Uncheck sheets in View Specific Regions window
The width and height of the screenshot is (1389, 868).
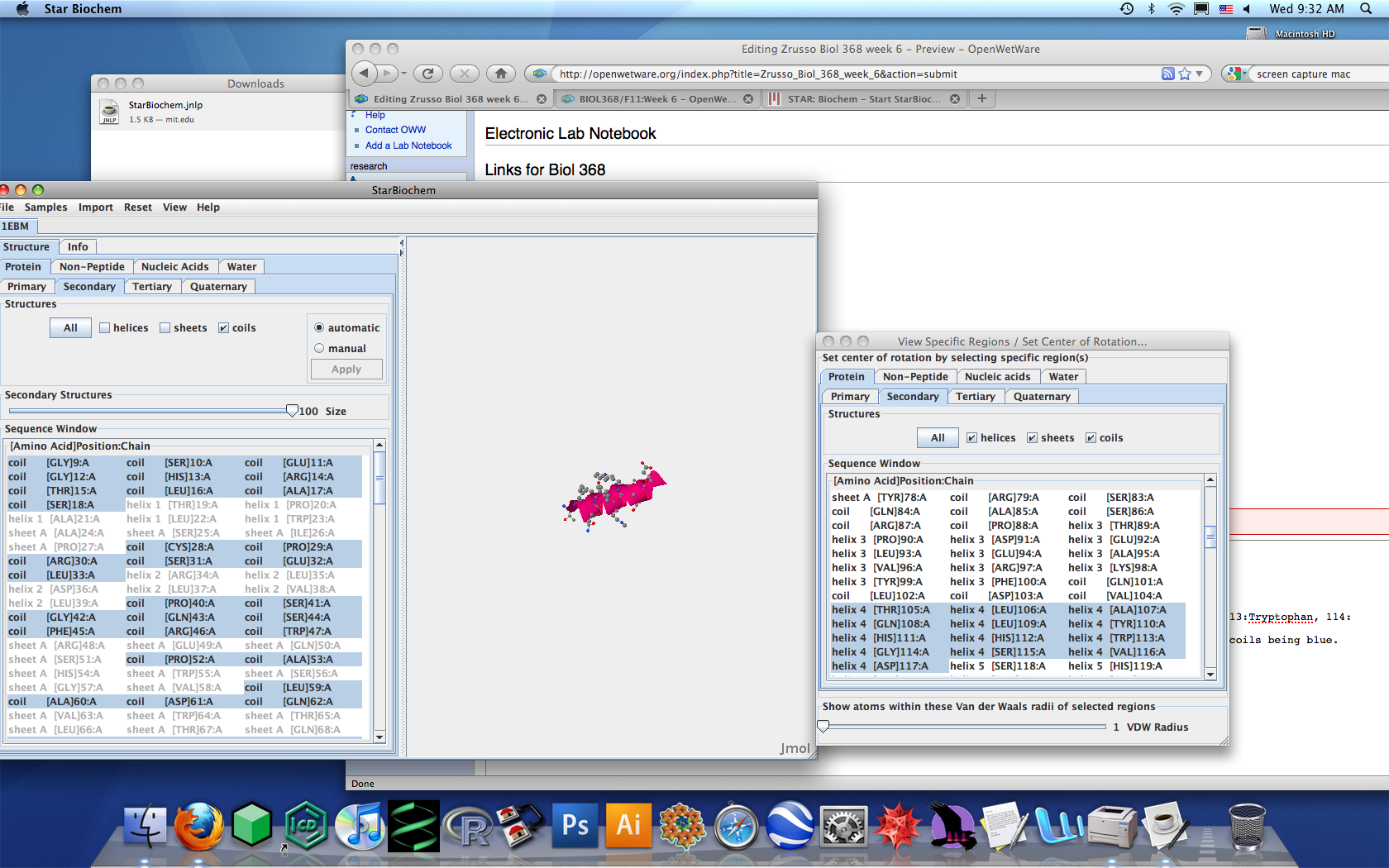pyautogui.click(x=1032, y=438)
